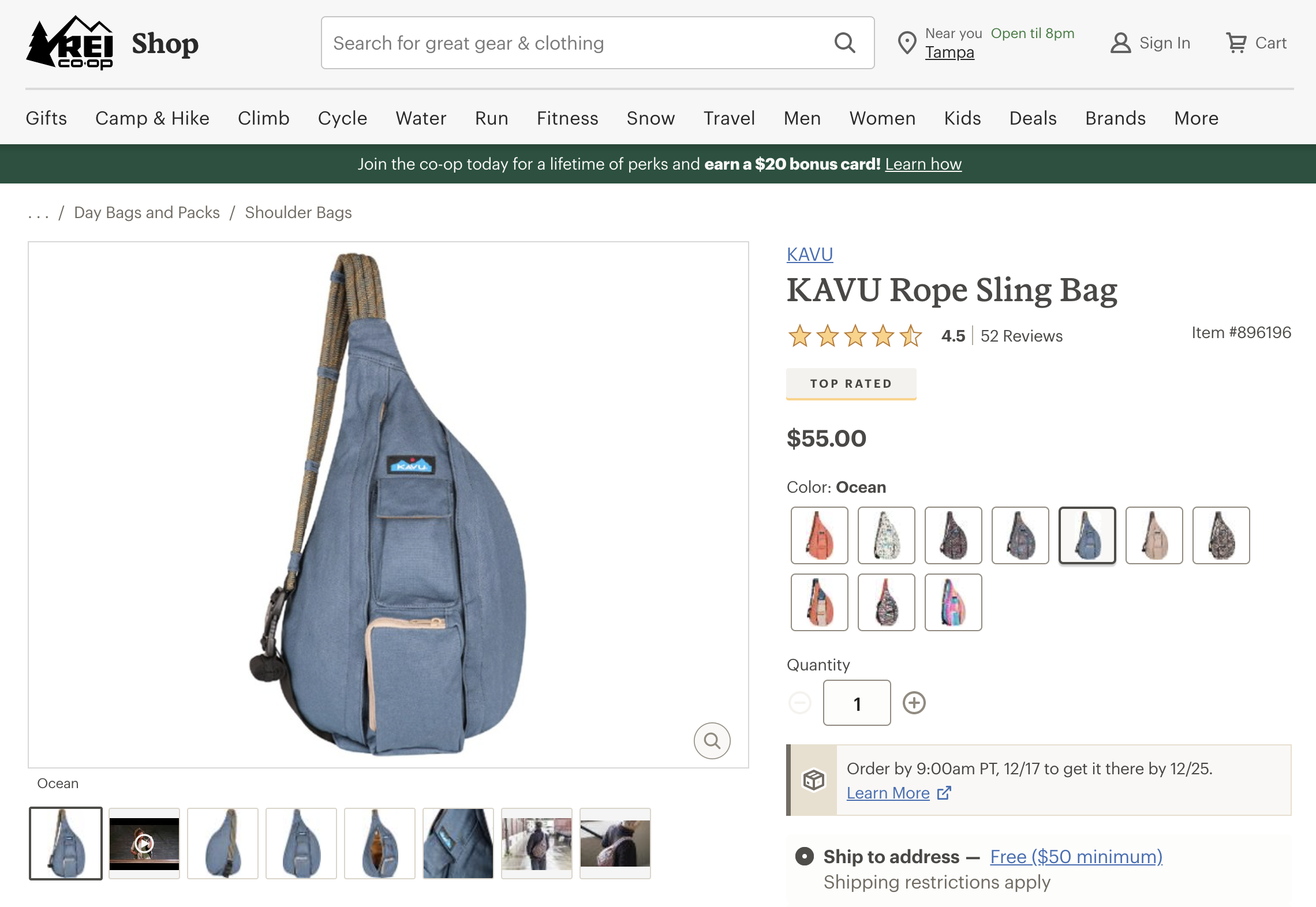1316x907 pixels.
Task: Click the Learn how link in the banner
Action: (x=924, y=164)
